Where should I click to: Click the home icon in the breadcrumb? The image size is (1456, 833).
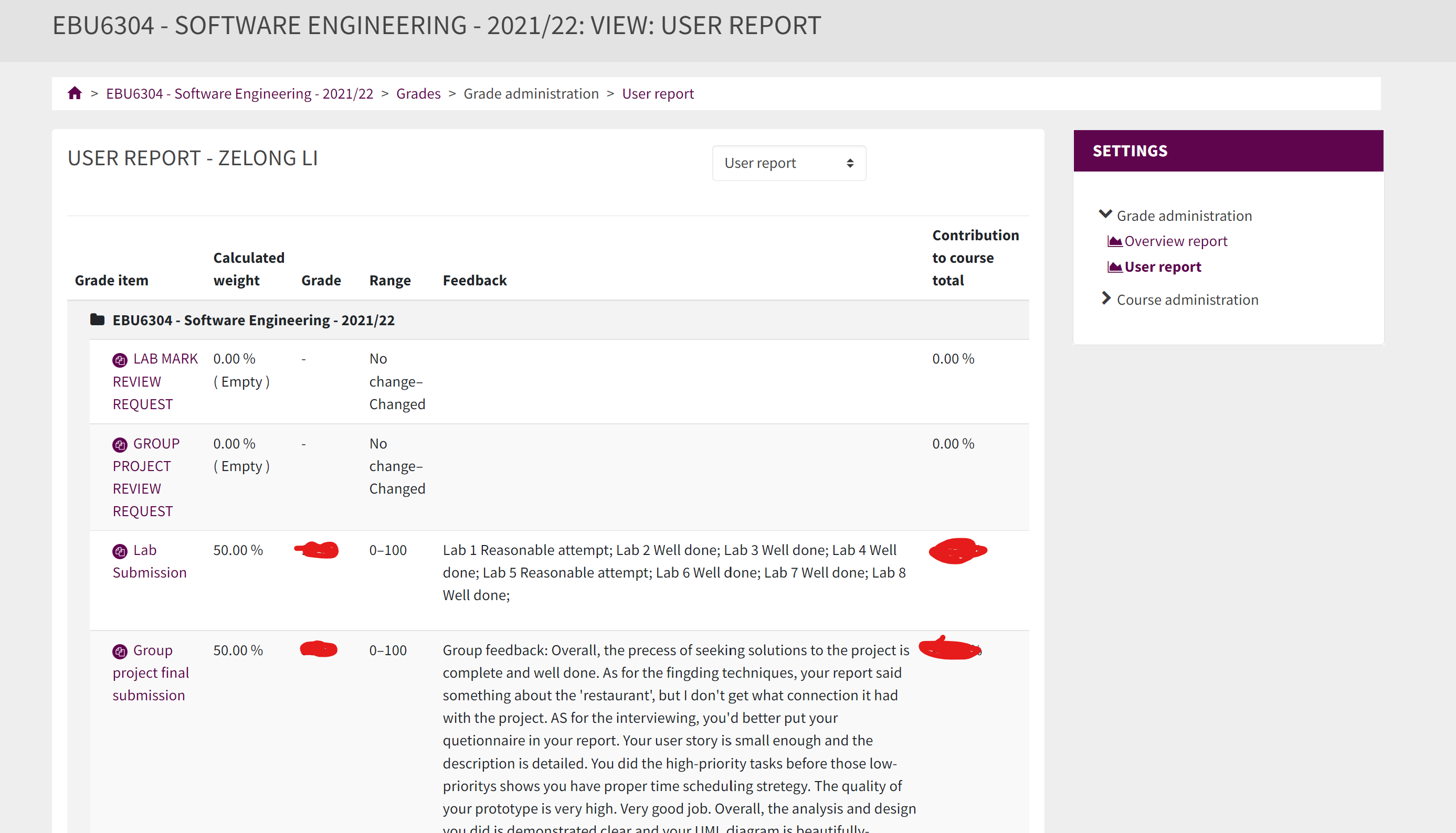[75, 93]
